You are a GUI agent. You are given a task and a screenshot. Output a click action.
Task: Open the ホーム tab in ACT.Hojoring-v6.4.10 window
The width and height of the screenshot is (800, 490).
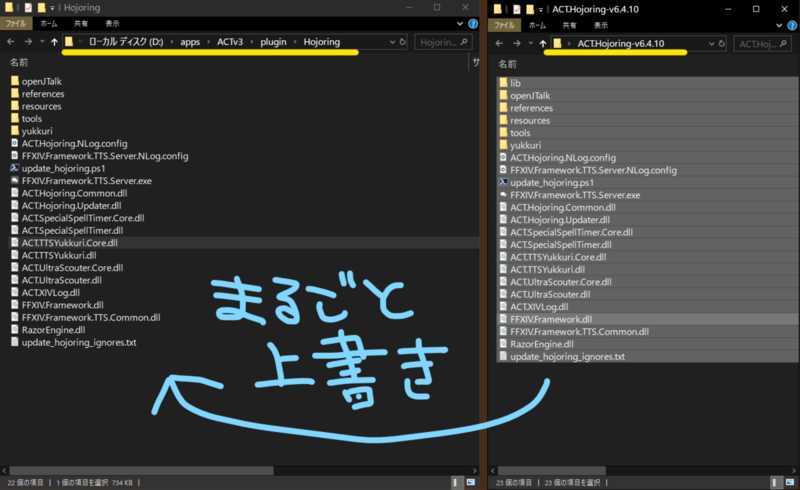537,25
